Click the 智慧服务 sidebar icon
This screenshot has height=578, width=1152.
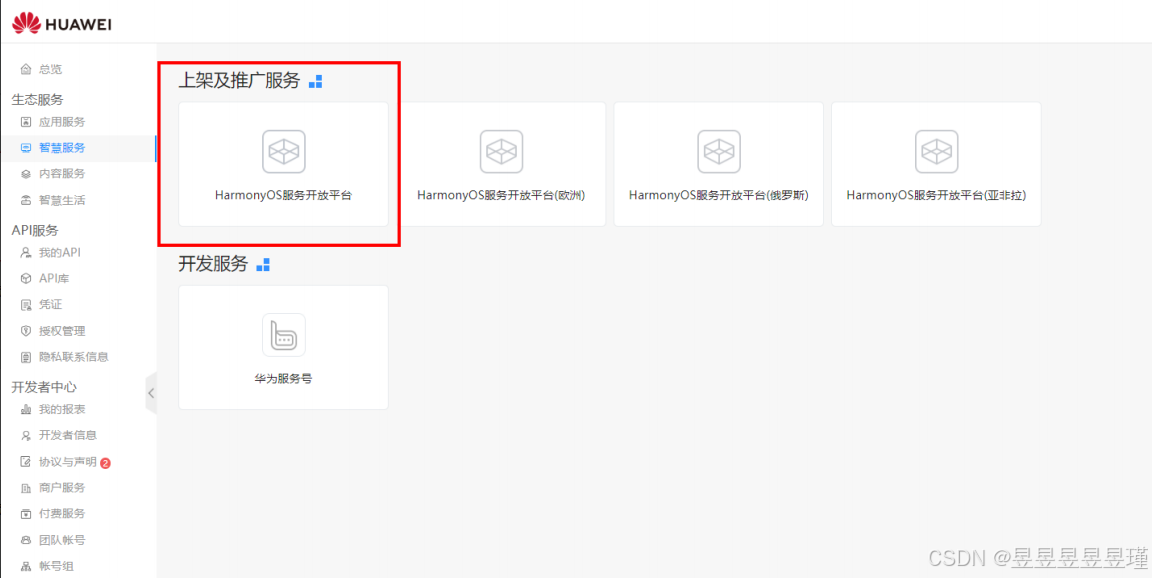click(26, 148)
